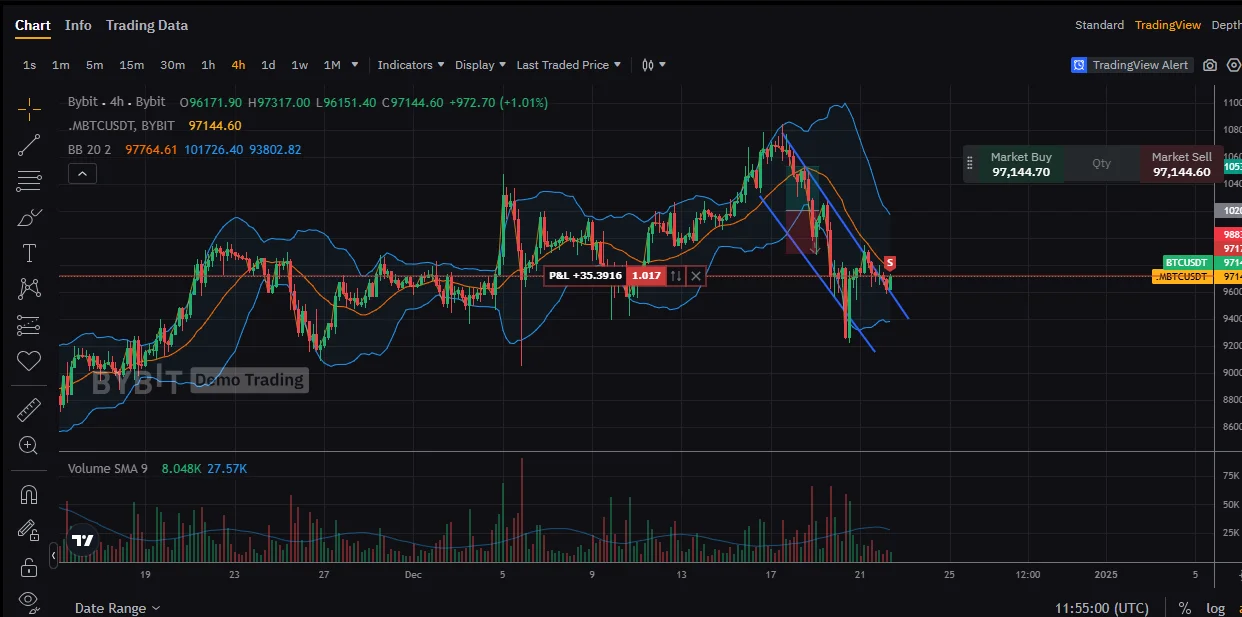Open chart settings gear icon

[x=1234, y=65]
